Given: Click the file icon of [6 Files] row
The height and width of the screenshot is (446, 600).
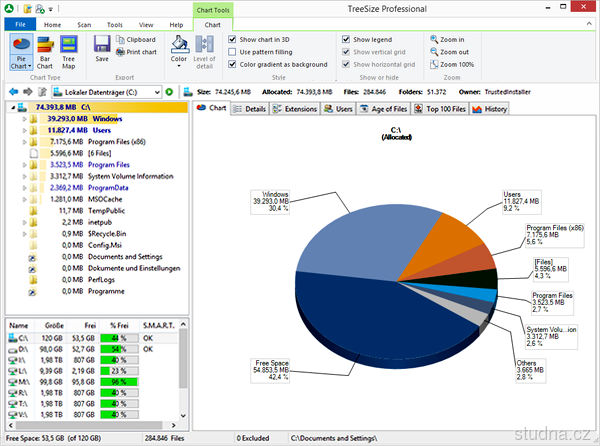Looking at the screenshot, I should coord(34,153).
